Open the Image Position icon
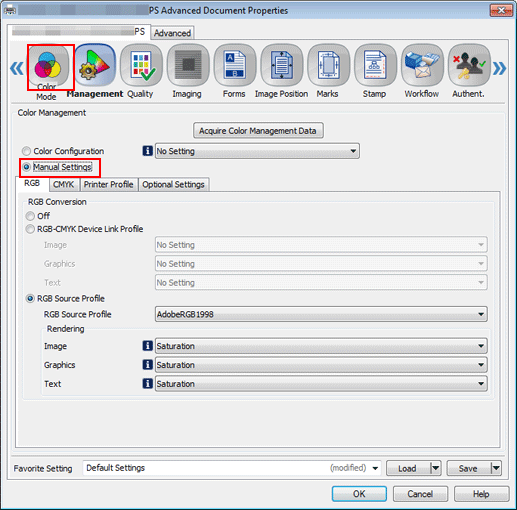 click(282, 65)
